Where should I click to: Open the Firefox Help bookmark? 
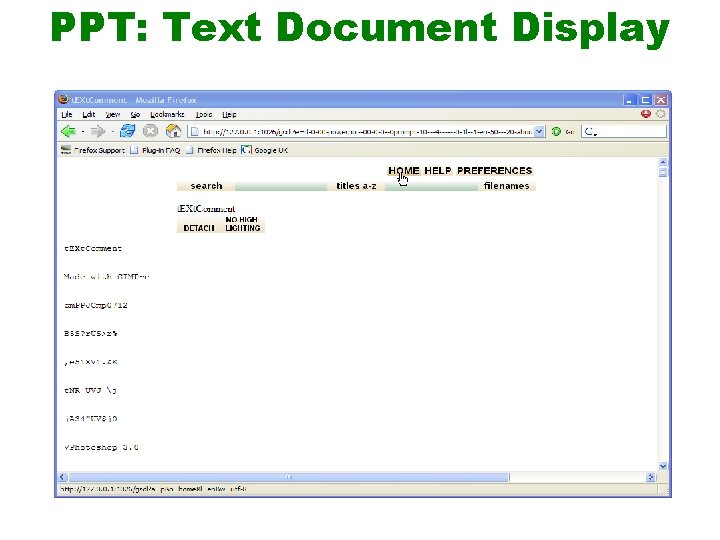211,150
